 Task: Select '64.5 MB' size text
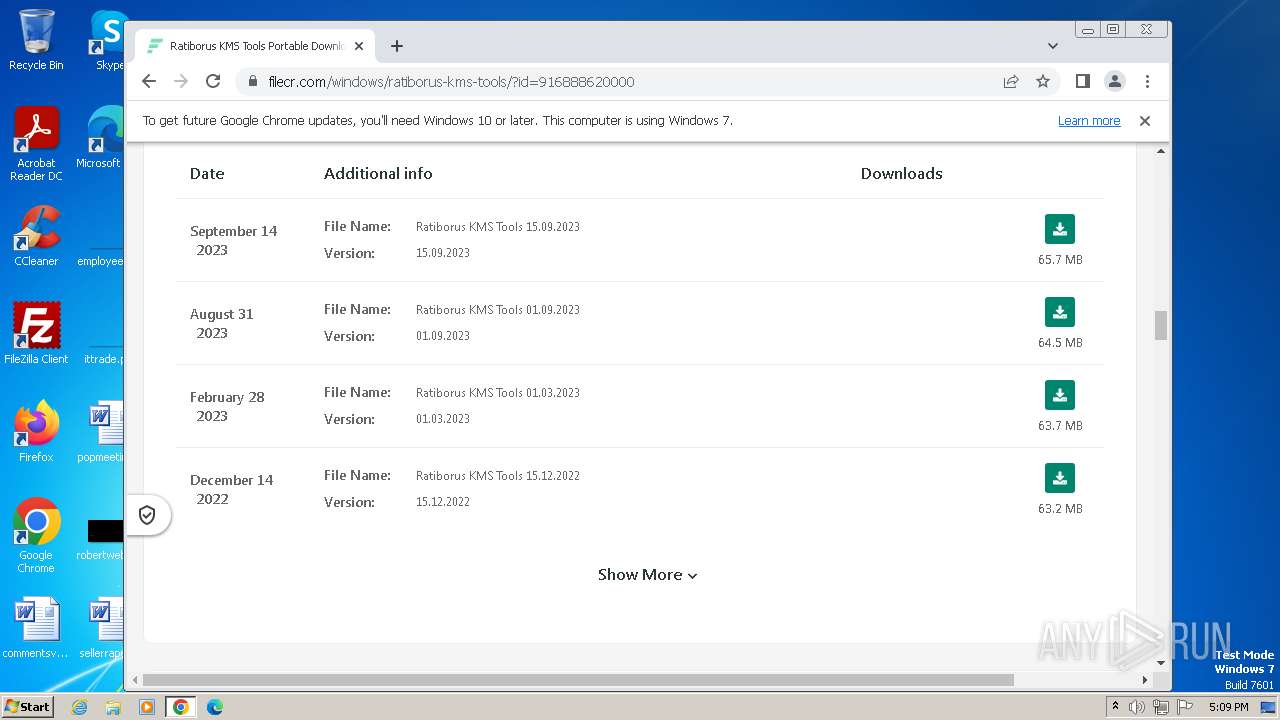(1060, 342)
